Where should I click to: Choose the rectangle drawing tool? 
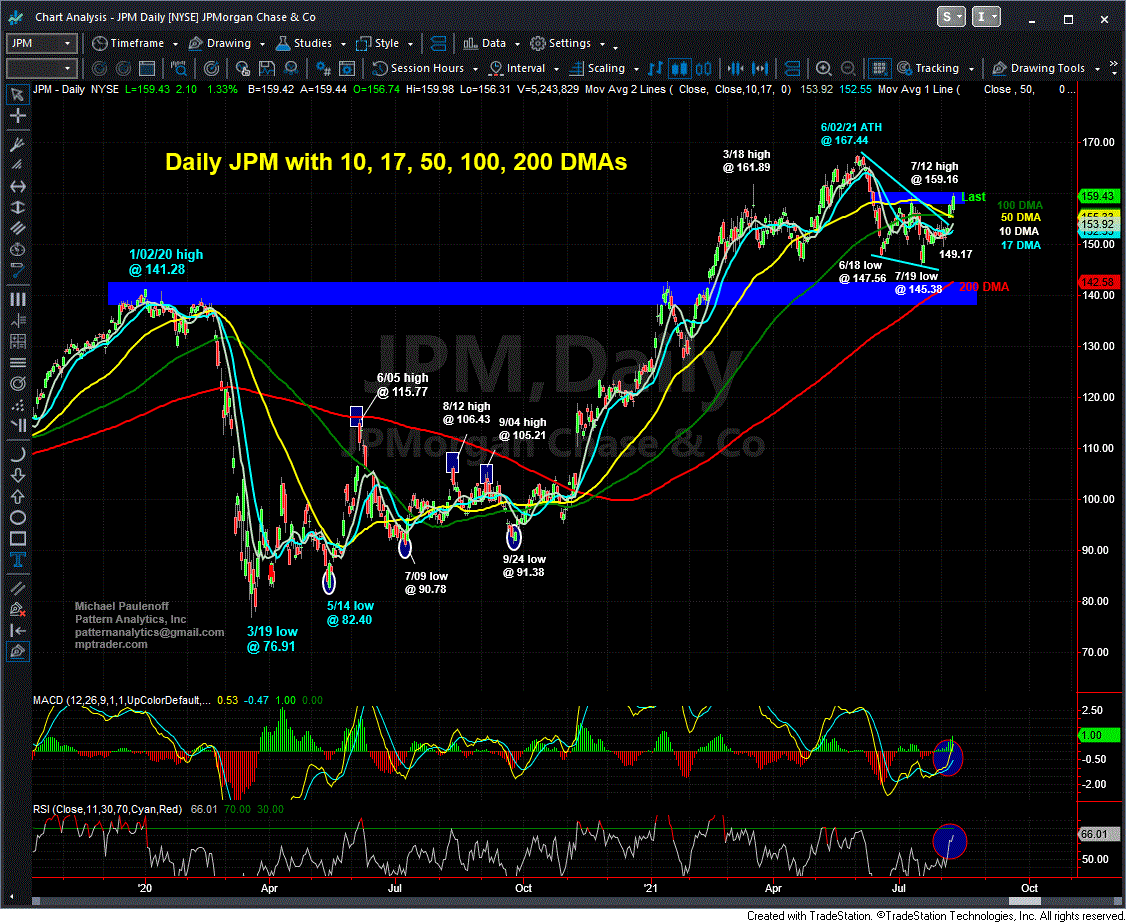pos(17,539)
